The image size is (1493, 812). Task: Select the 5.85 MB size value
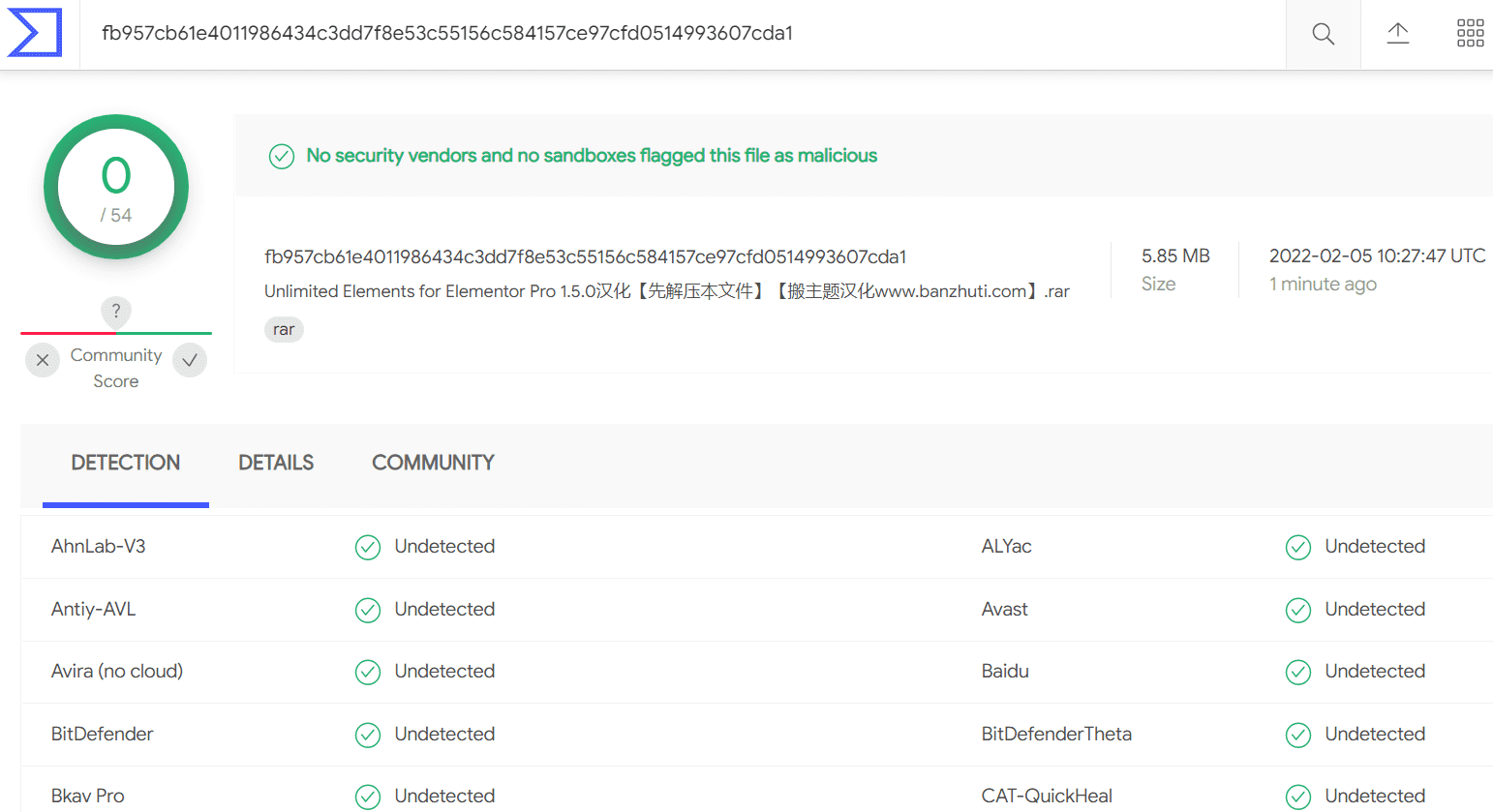pyautogui.click(x=1175, y=256)
